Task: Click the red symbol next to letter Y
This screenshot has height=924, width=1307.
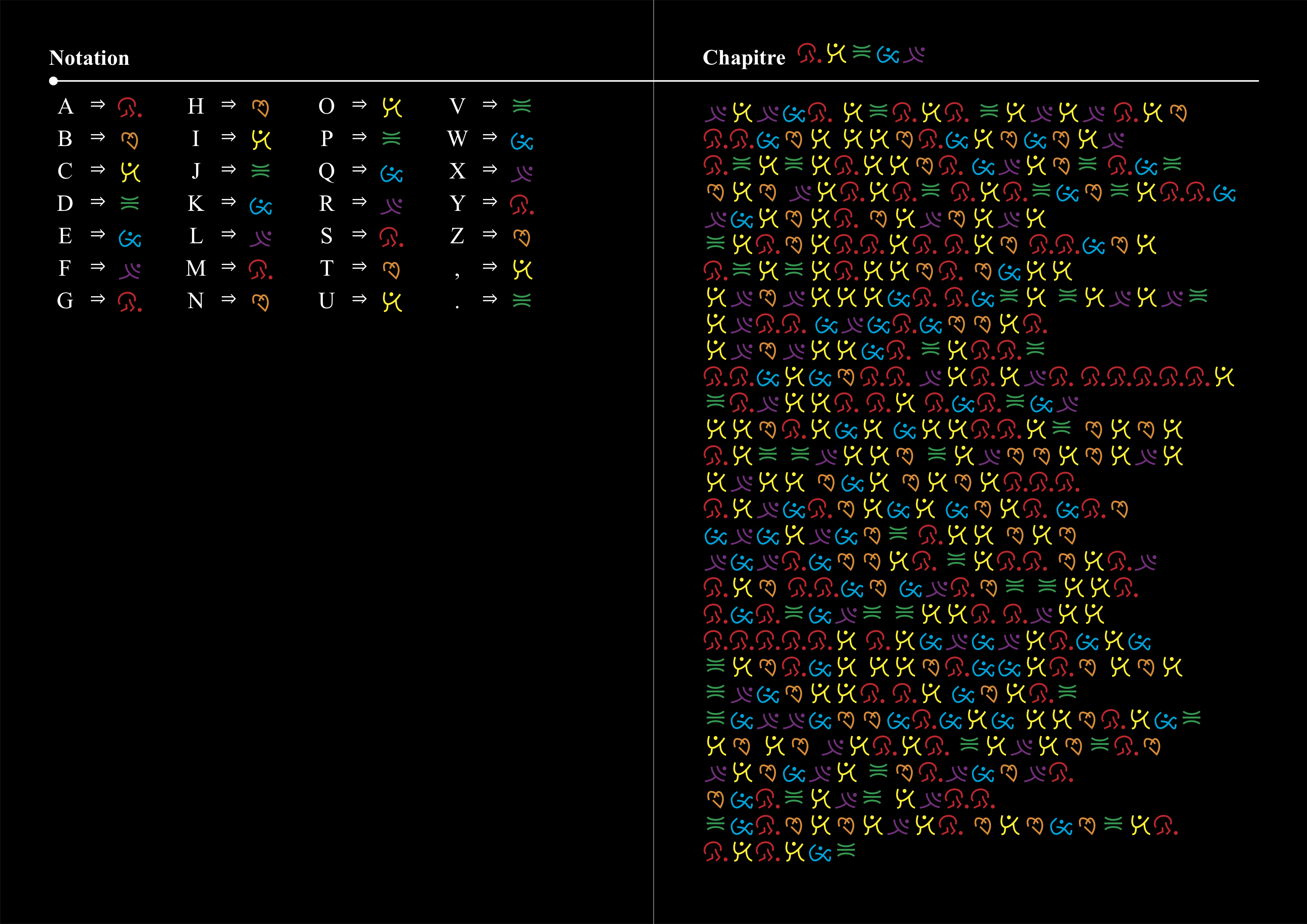Action: pyautogui.click(x=521, y=204)
